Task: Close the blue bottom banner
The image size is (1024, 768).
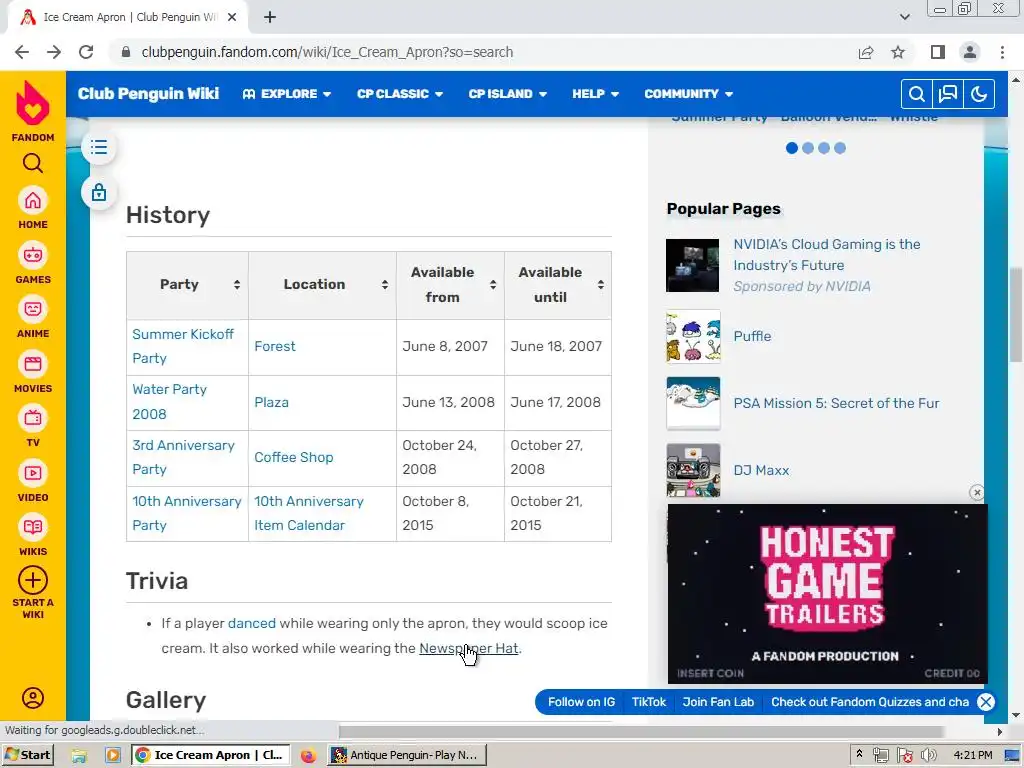Action: (986, 702)
